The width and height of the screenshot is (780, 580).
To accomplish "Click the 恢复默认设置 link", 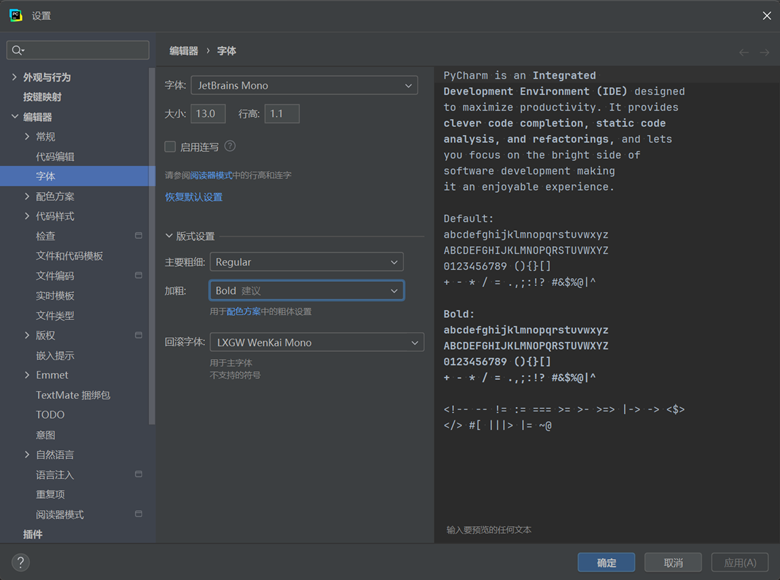I will 194,197.
